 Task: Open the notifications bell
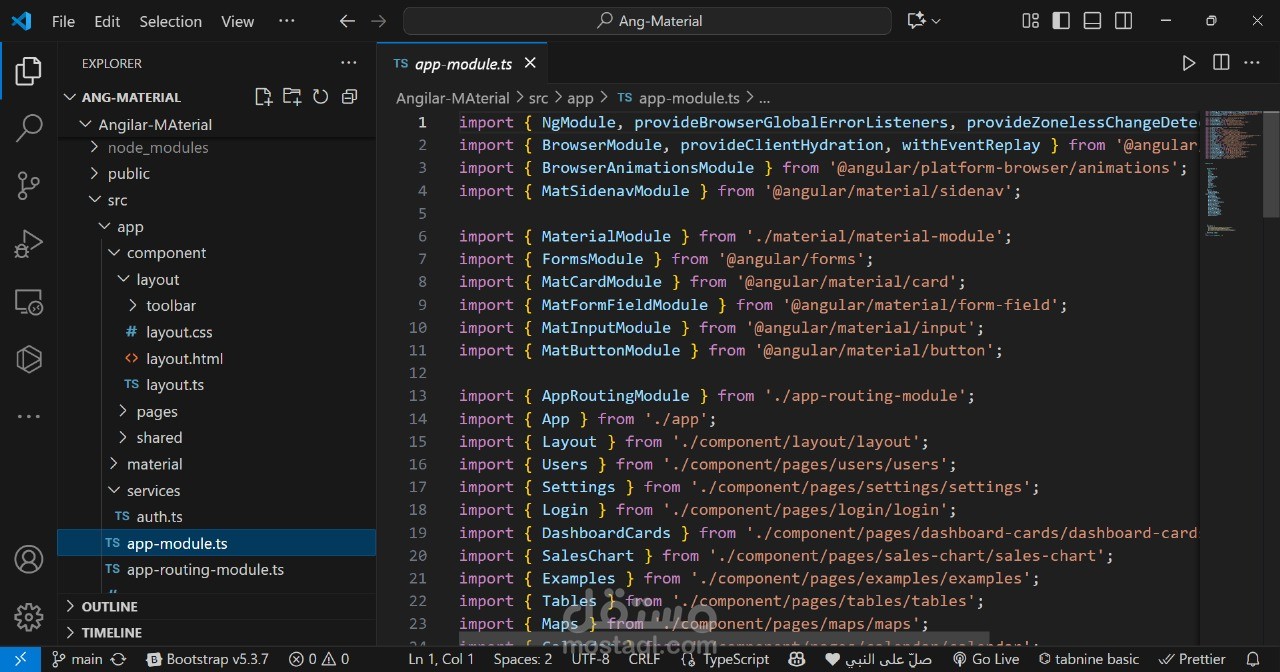point(1253,659)
